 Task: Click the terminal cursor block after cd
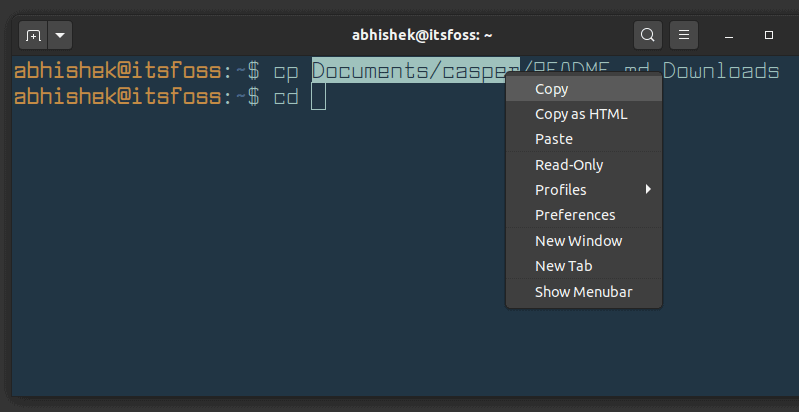tap(318, 97)
